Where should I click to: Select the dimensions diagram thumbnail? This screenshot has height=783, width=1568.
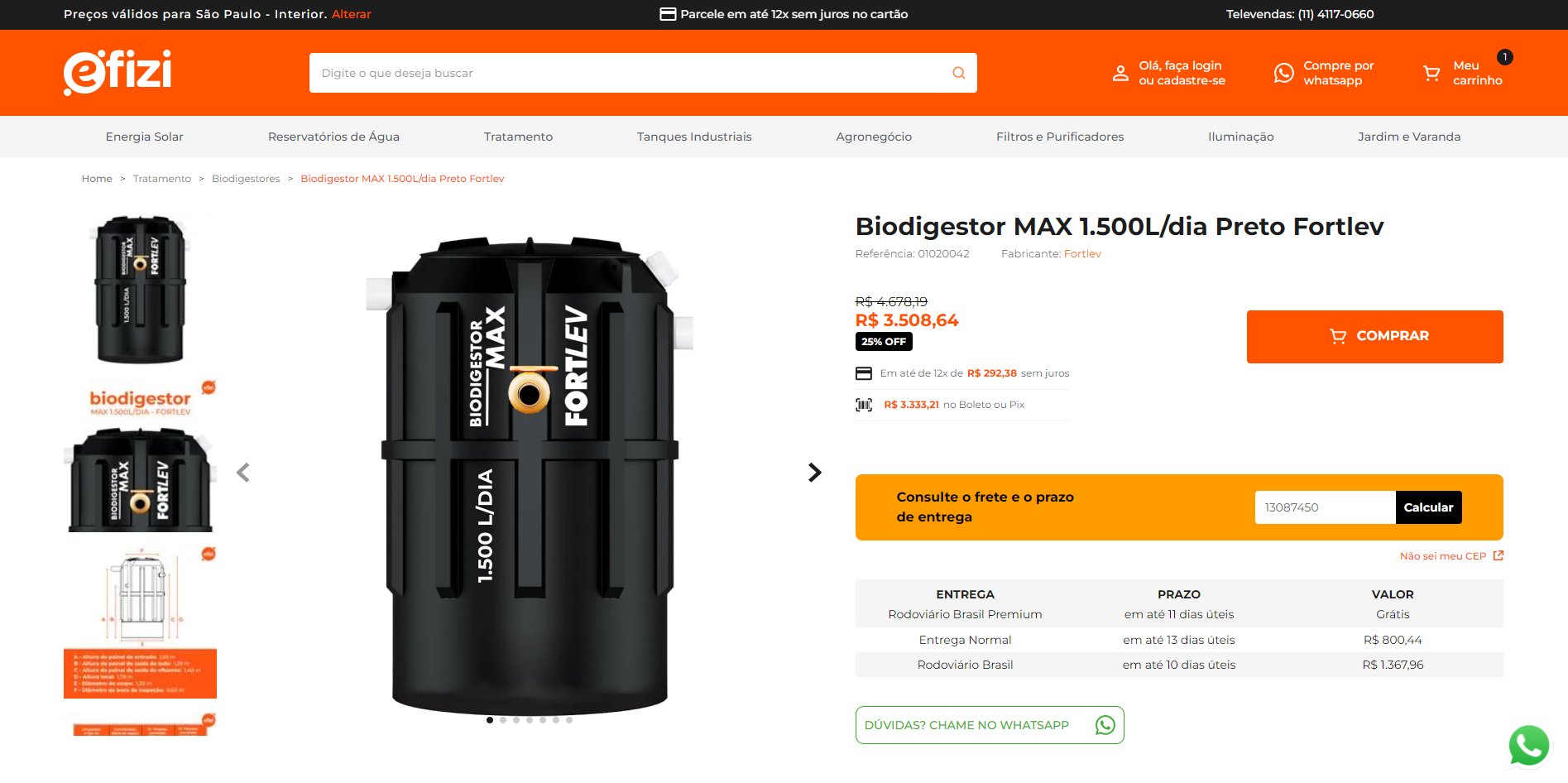(140, 622)
